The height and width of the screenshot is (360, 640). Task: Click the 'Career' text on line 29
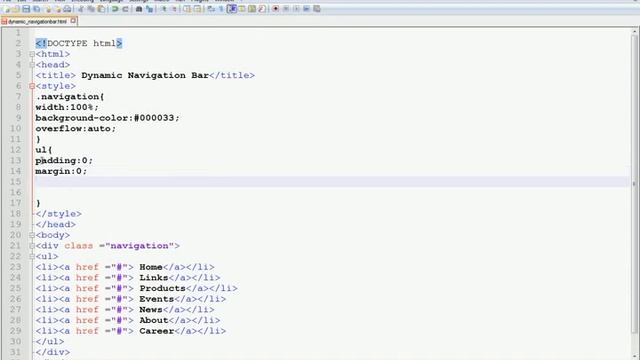pos(157,331)
